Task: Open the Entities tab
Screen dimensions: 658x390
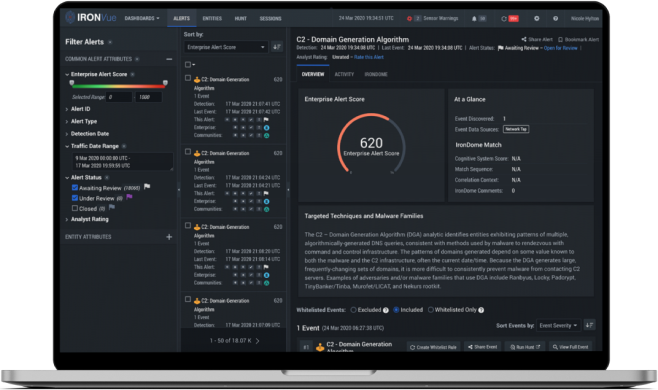Action: click(x=212, y=18)
